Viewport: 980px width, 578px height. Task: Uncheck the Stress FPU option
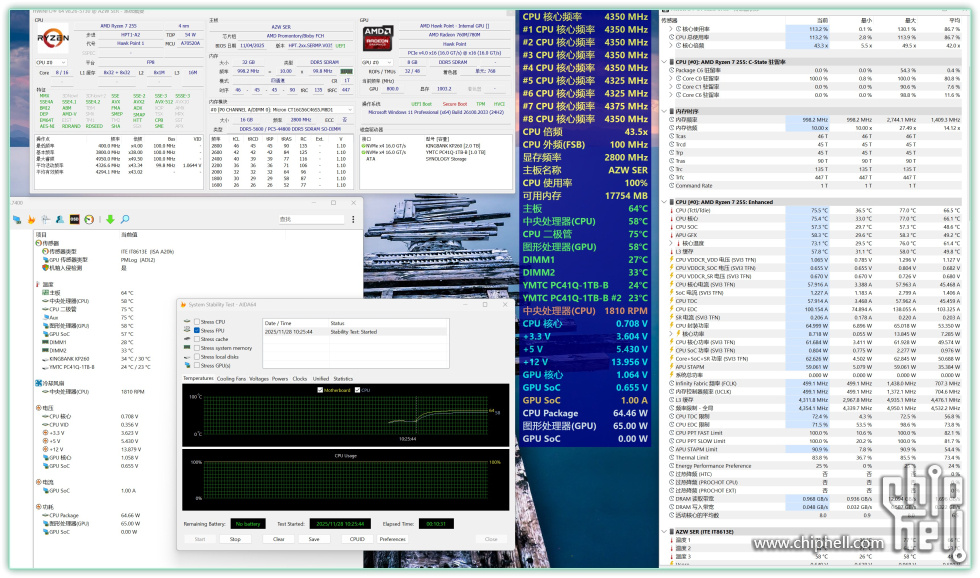point(197,331)
